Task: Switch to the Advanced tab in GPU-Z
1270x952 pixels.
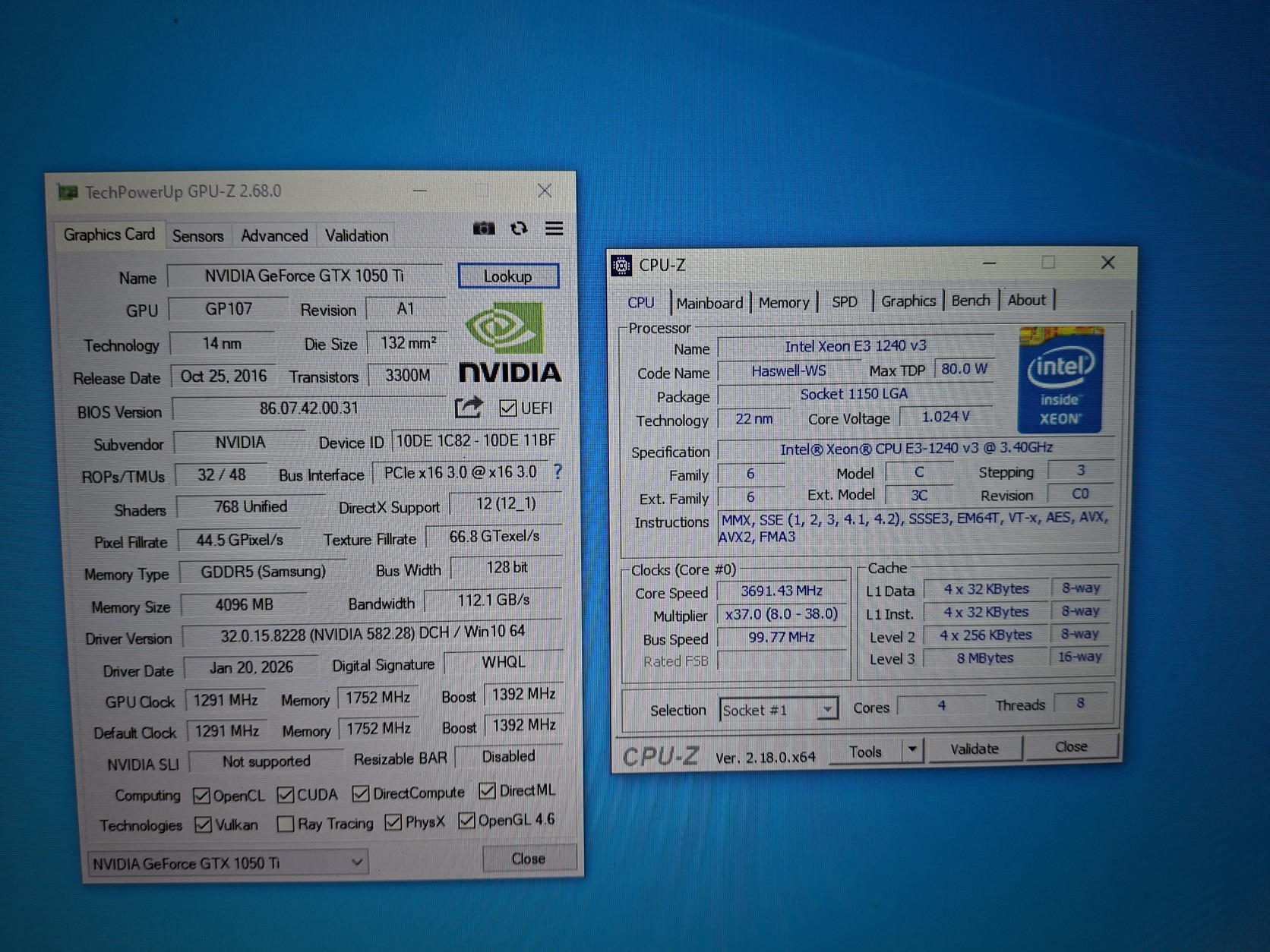Action: [x=274, y=236]
